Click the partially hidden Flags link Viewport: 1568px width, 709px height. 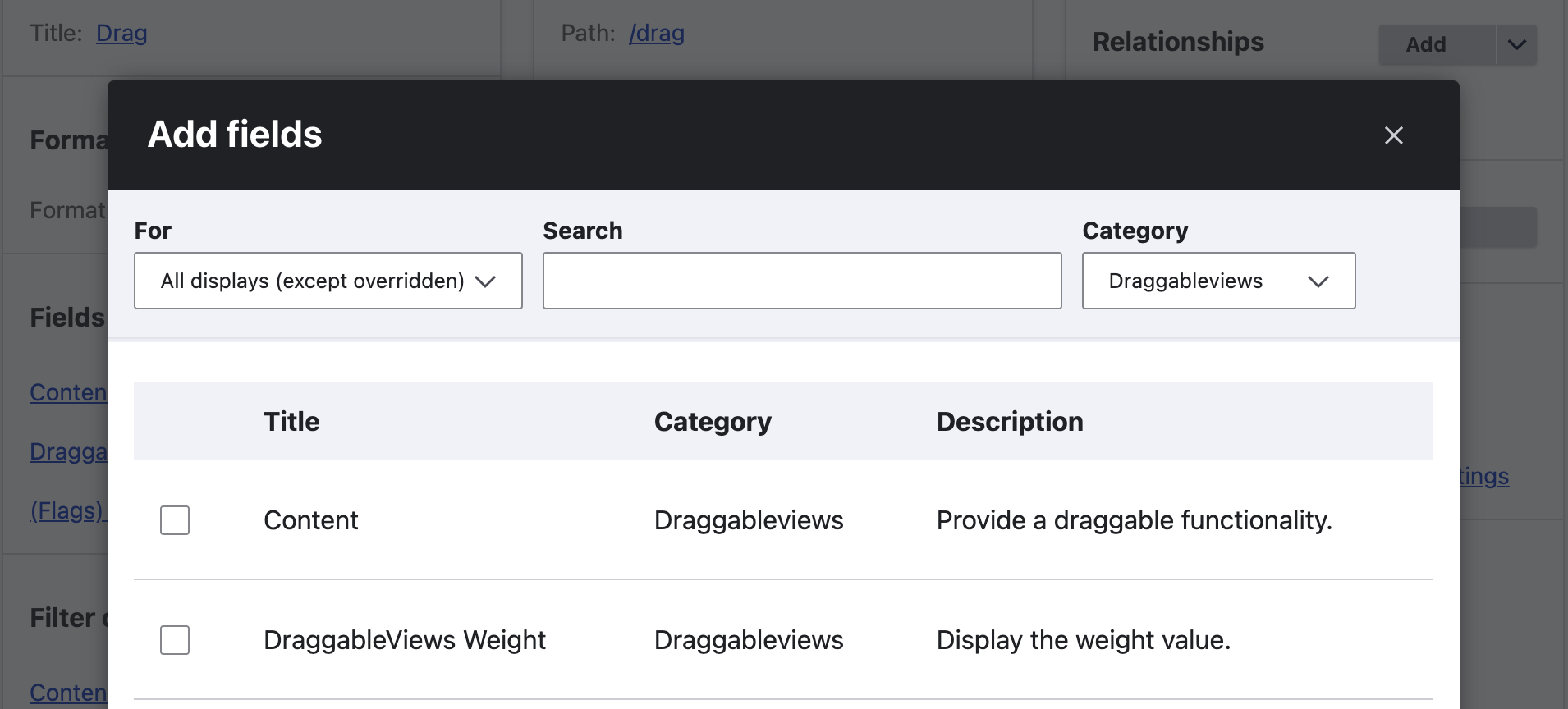click(x=67, y=511)
